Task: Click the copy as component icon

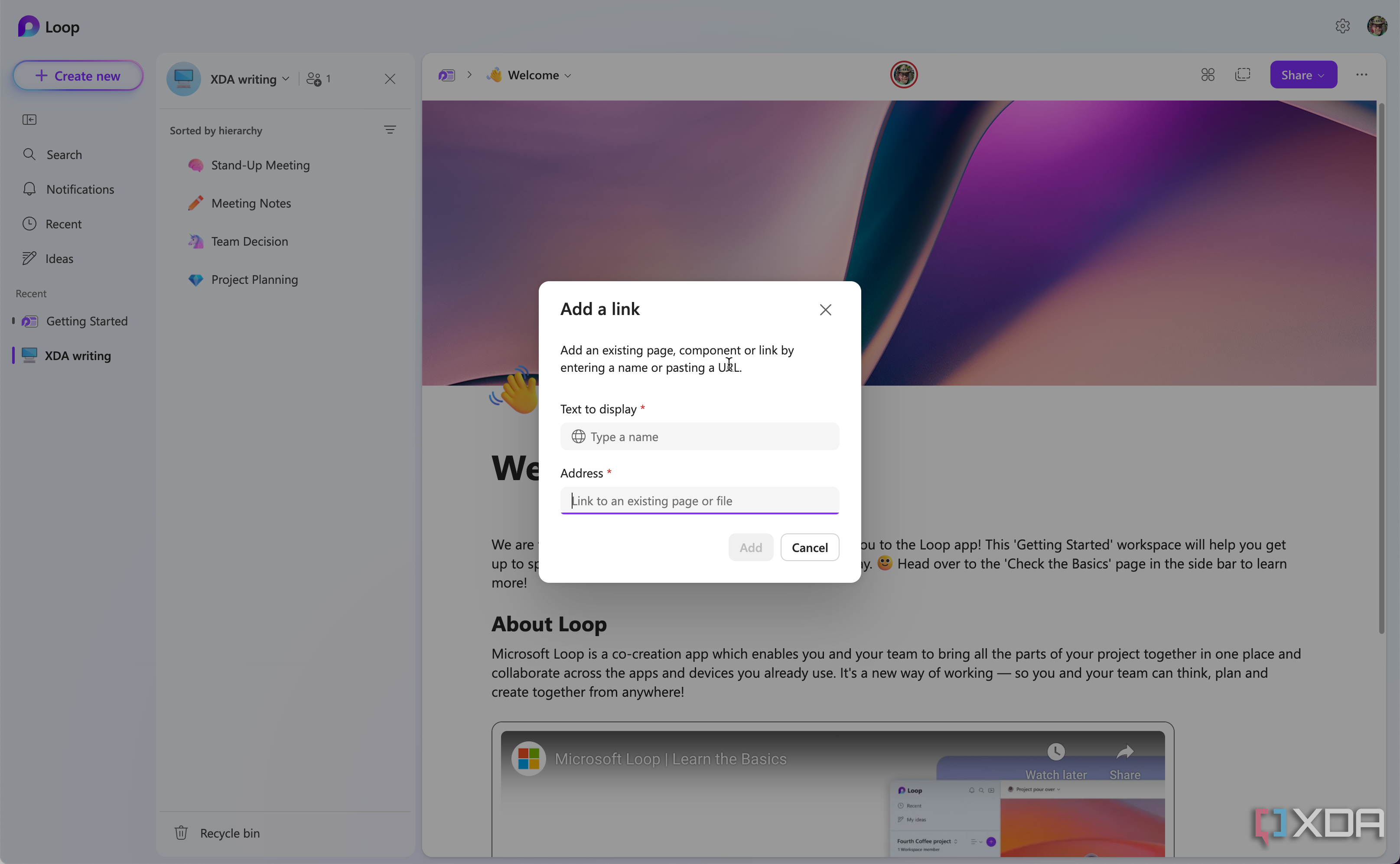Action: point(1243,75)
